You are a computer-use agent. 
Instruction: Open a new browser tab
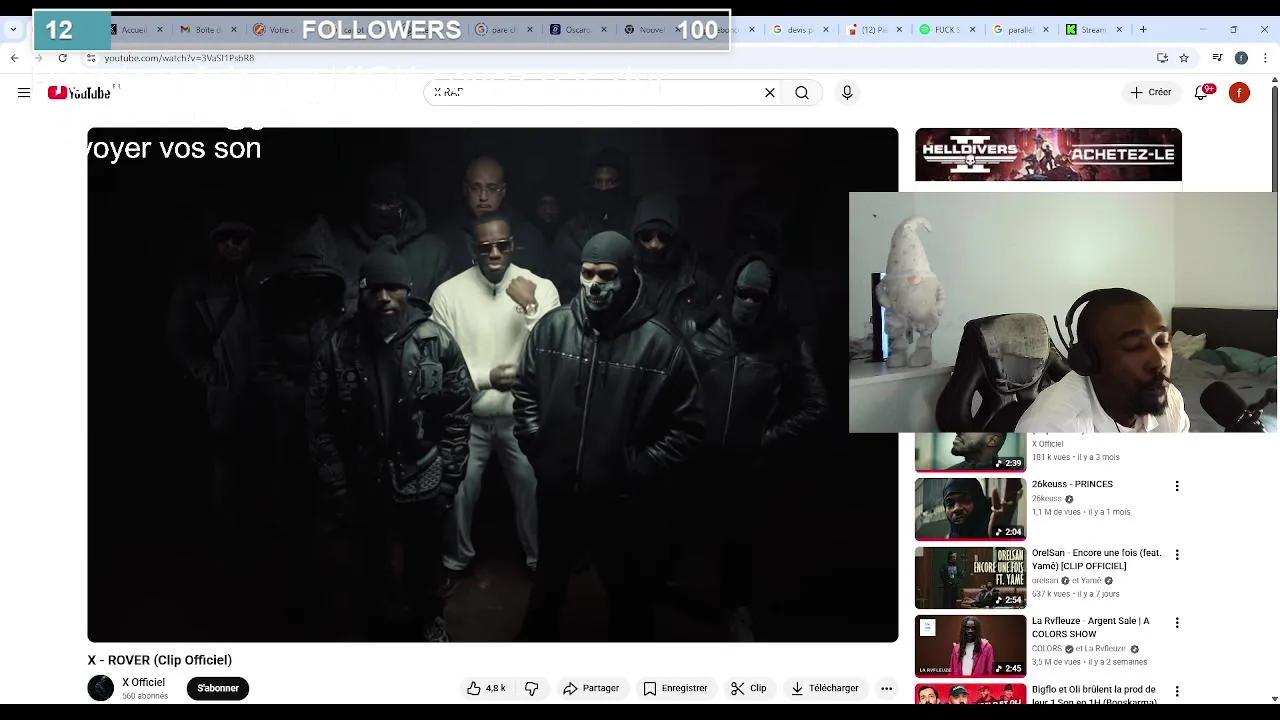(x=1143, y=30)
